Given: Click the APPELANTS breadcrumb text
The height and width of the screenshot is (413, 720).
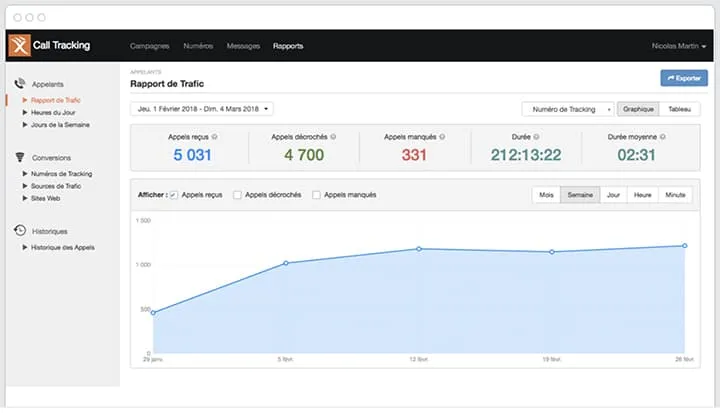Looking at the screenshot, I should 146,72.
